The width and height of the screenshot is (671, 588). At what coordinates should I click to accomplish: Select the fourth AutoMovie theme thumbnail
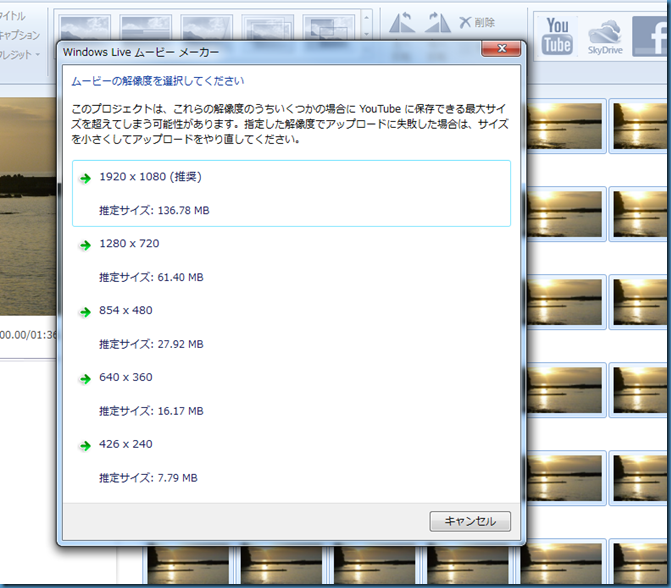point(267,27)
